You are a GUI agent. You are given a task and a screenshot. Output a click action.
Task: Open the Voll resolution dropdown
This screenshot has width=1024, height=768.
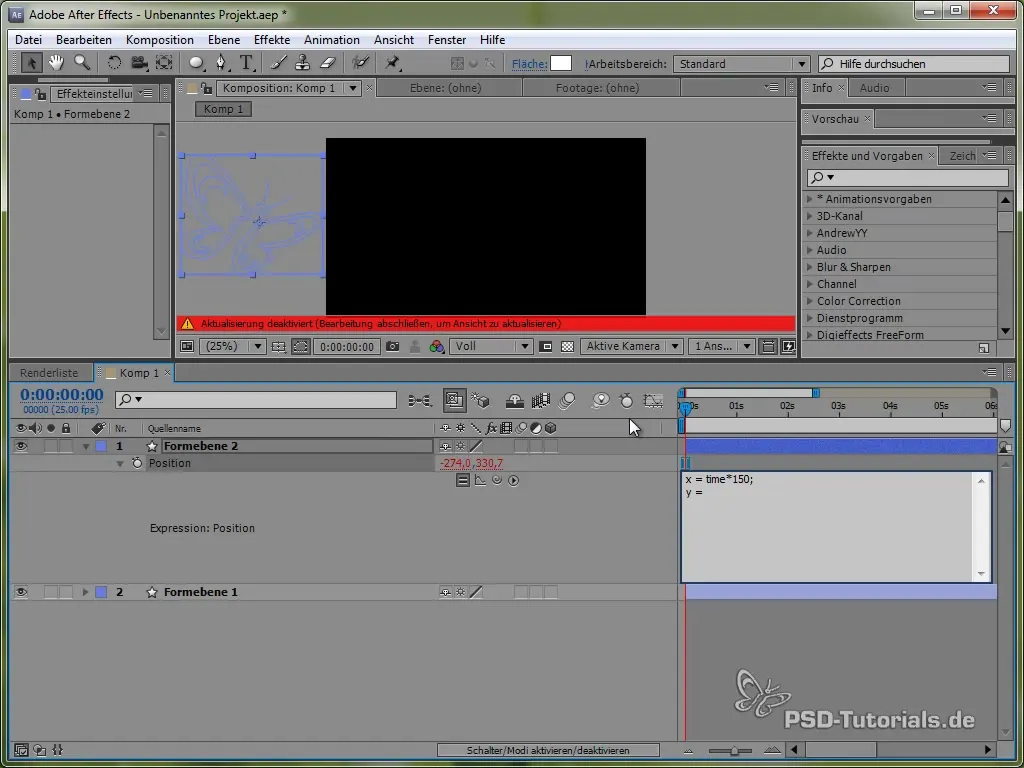(490, 346)
